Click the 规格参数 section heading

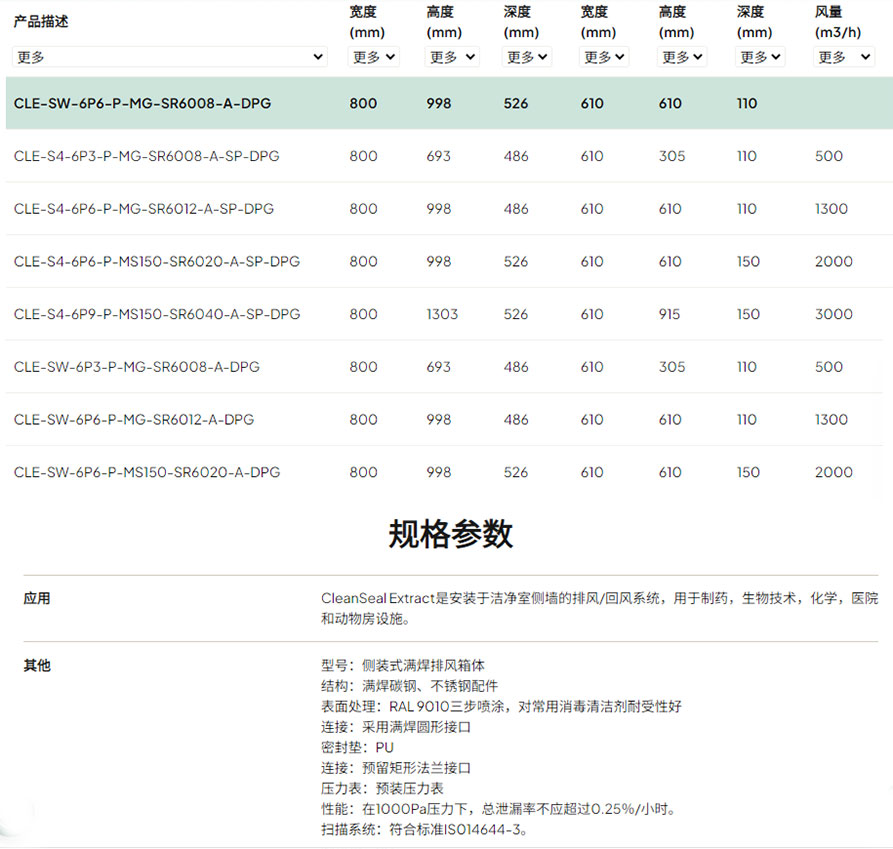tap(450, 534)
